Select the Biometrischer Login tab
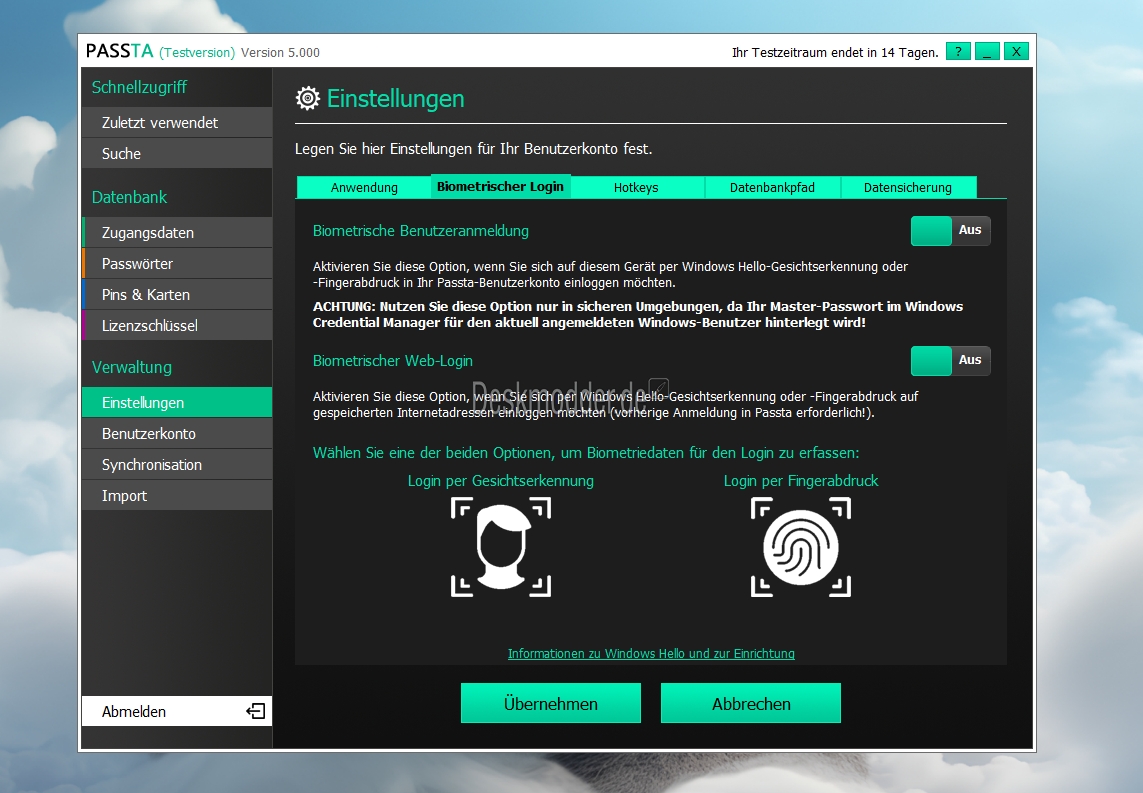 pos(500,187)
